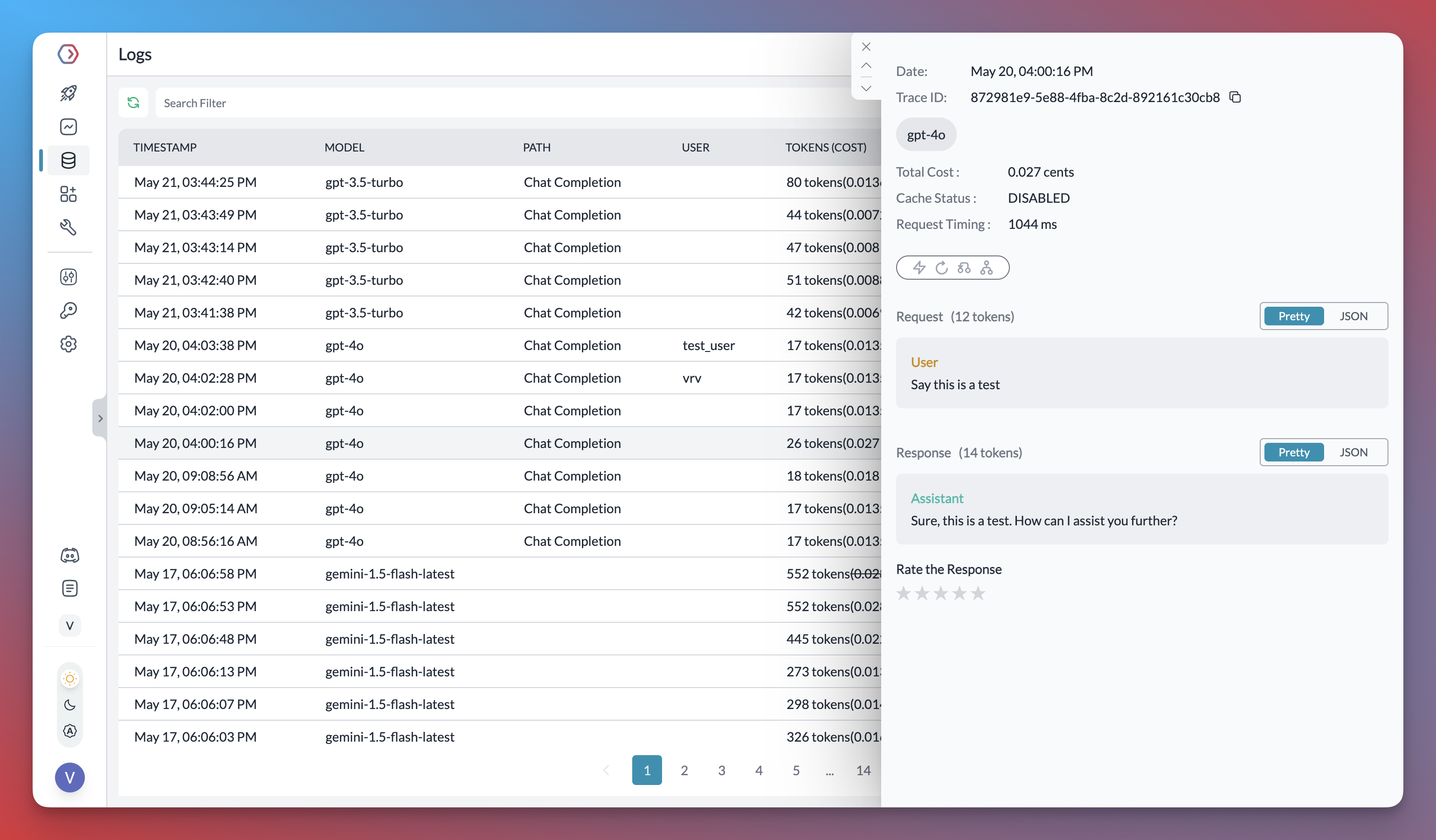Click the Discord icon in sidebar
Viewport: 1436px width, 840px height.
pos(69,555)
